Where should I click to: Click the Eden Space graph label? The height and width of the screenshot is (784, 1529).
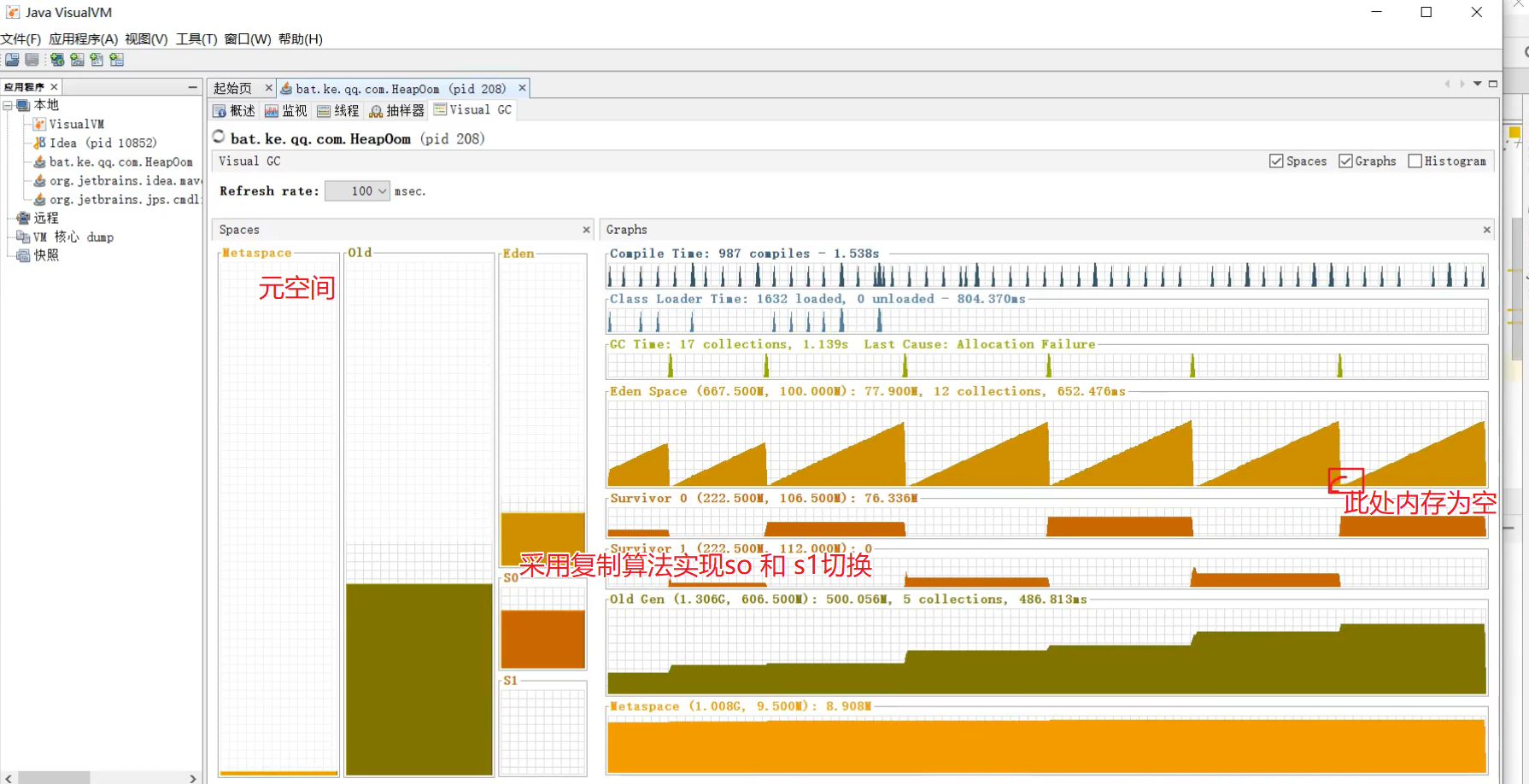867,391
